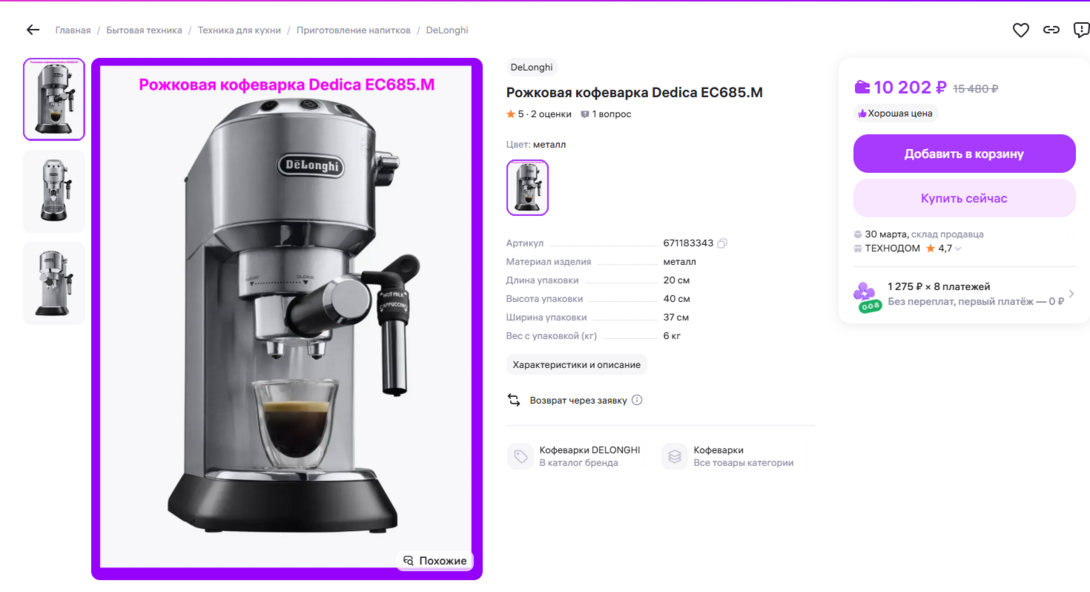1090x592 pixels.
Task: Open 'Характеристики и описание' section
Action: click(x=576, y=365)
